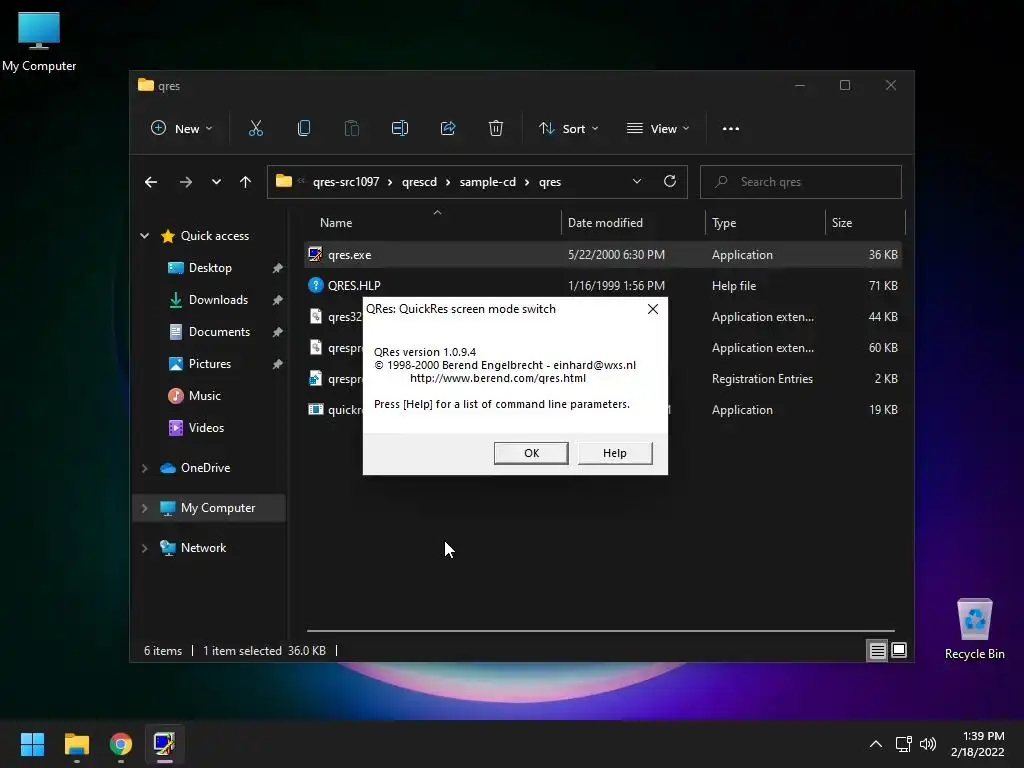Click the Copy icon in toolbar
Image resolution: width=1024 pixels, height=768 pixels.
coord(304,129)
